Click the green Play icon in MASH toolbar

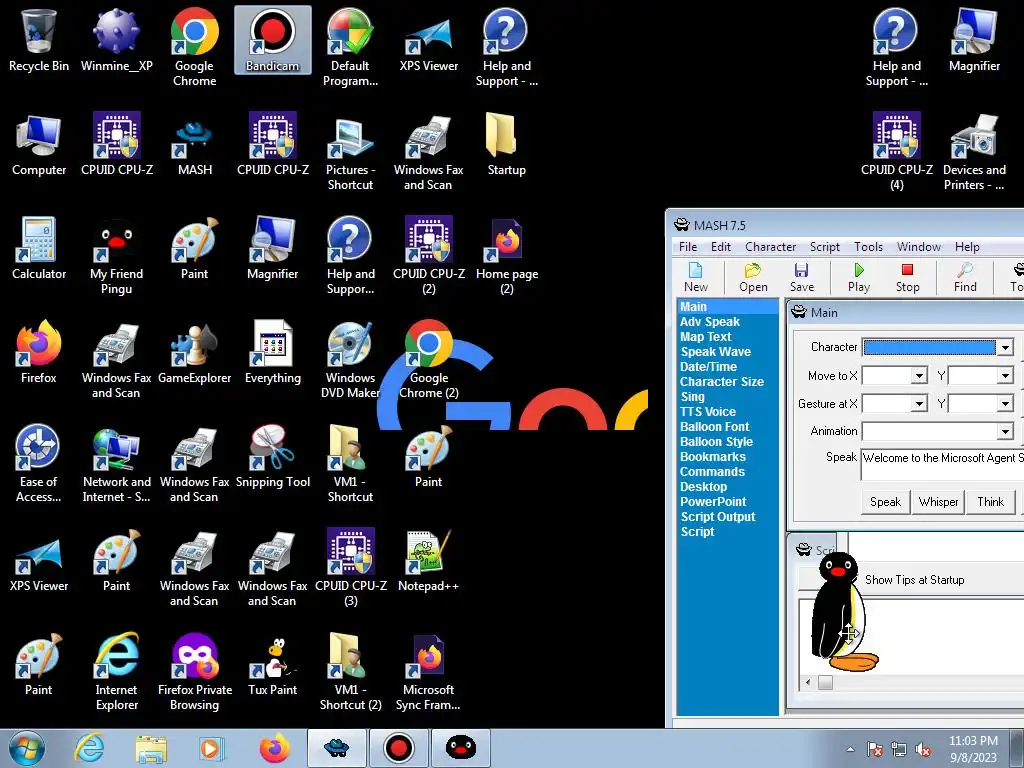point(859,277)
